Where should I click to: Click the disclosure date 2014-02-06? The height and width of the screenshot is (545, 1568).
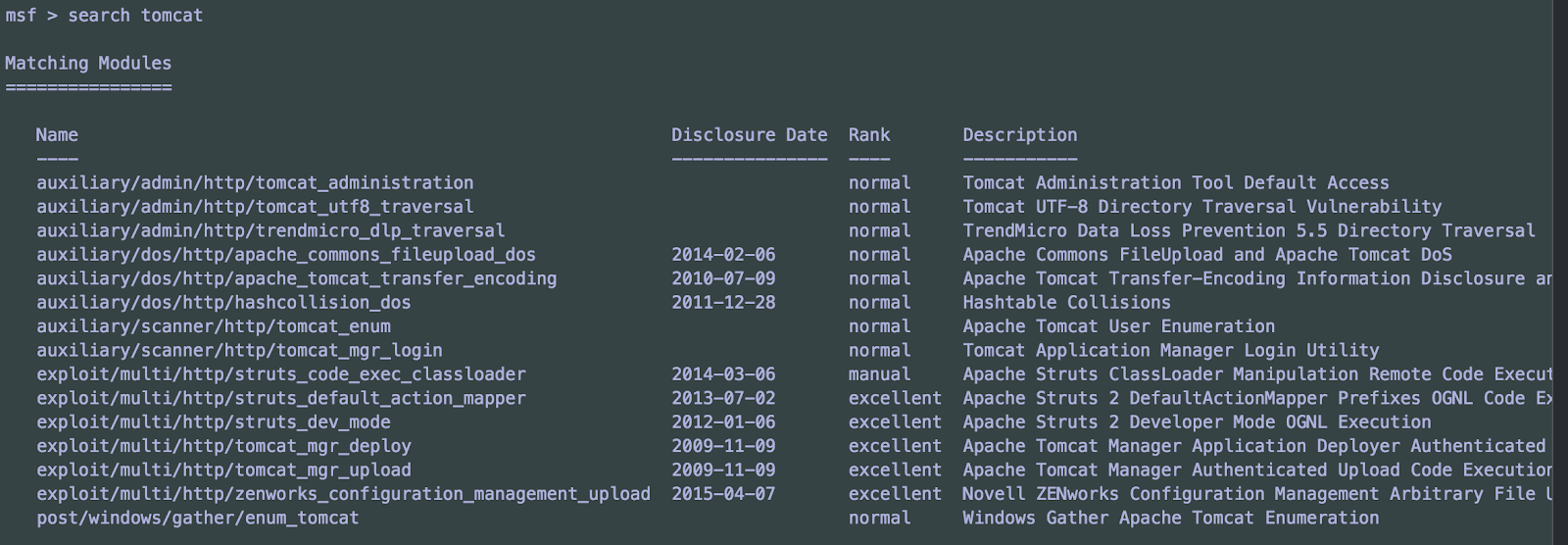723,255
